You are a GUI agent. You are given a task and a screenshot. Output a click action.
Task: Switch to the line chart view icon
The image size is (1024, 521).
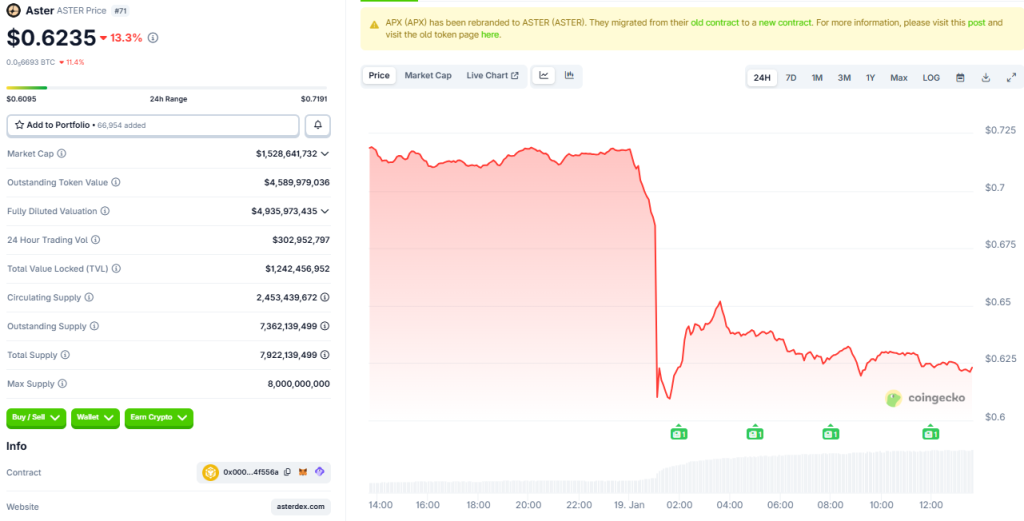point(545,75)
